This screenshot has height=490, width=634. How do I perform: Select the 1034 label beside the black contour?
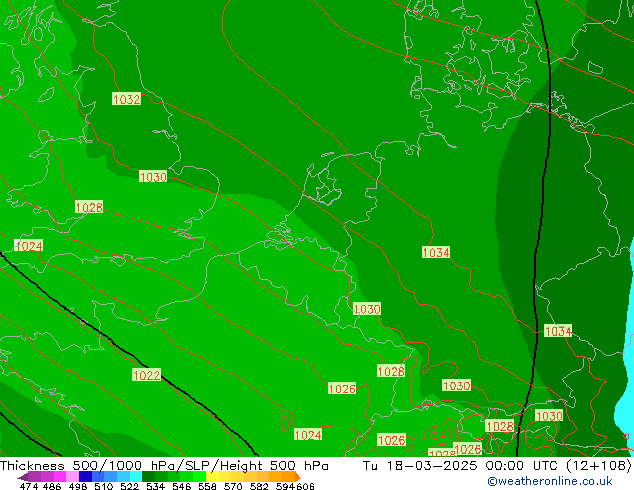coord(558,331)
